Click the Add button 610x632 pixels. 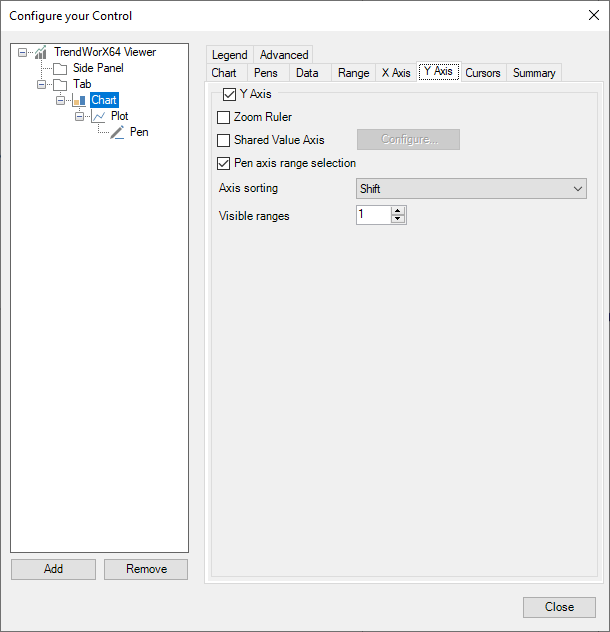(x=53, y=569)
